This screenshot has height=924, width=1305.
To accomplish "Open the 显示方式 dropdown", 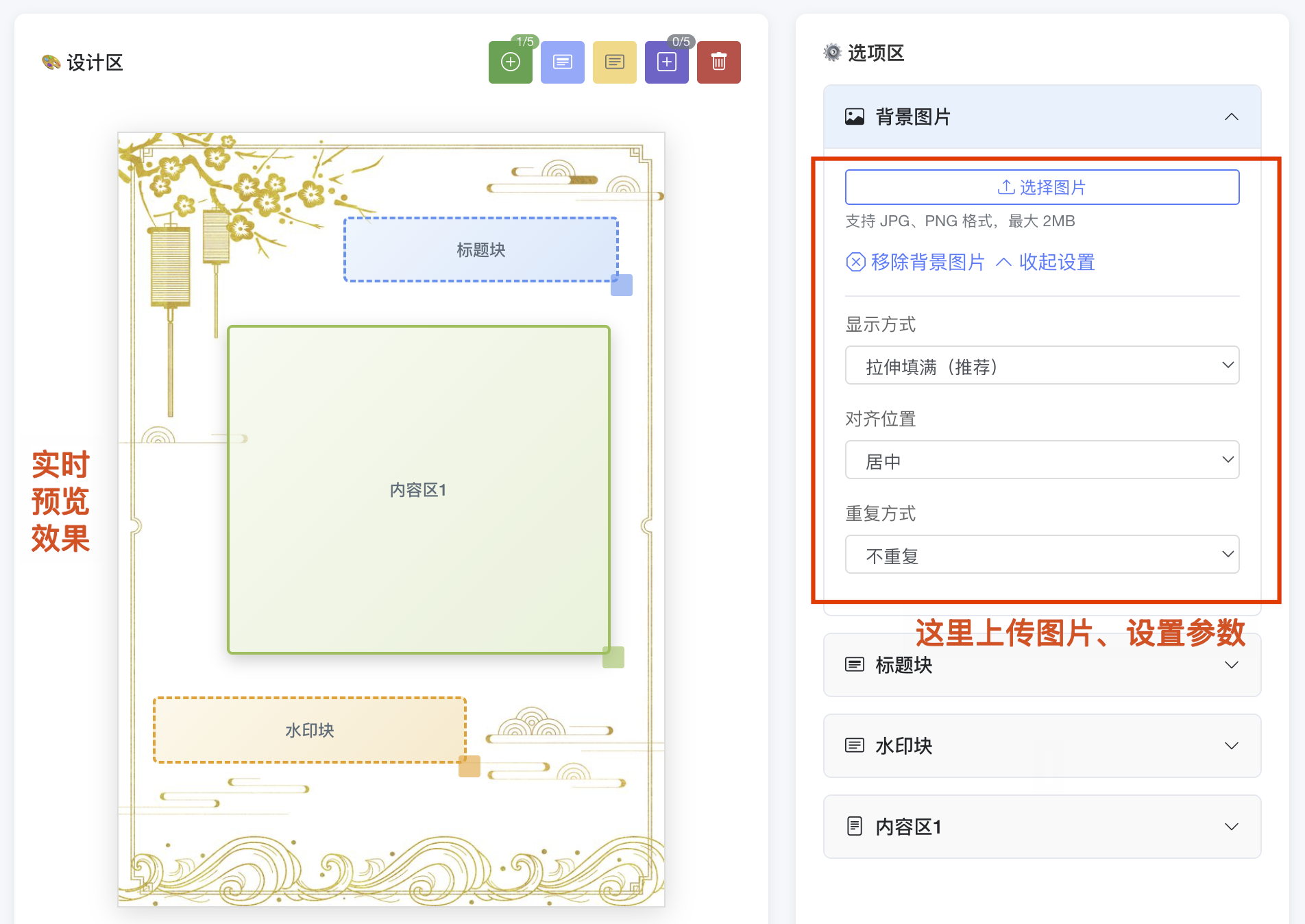I will [1042, 365].
